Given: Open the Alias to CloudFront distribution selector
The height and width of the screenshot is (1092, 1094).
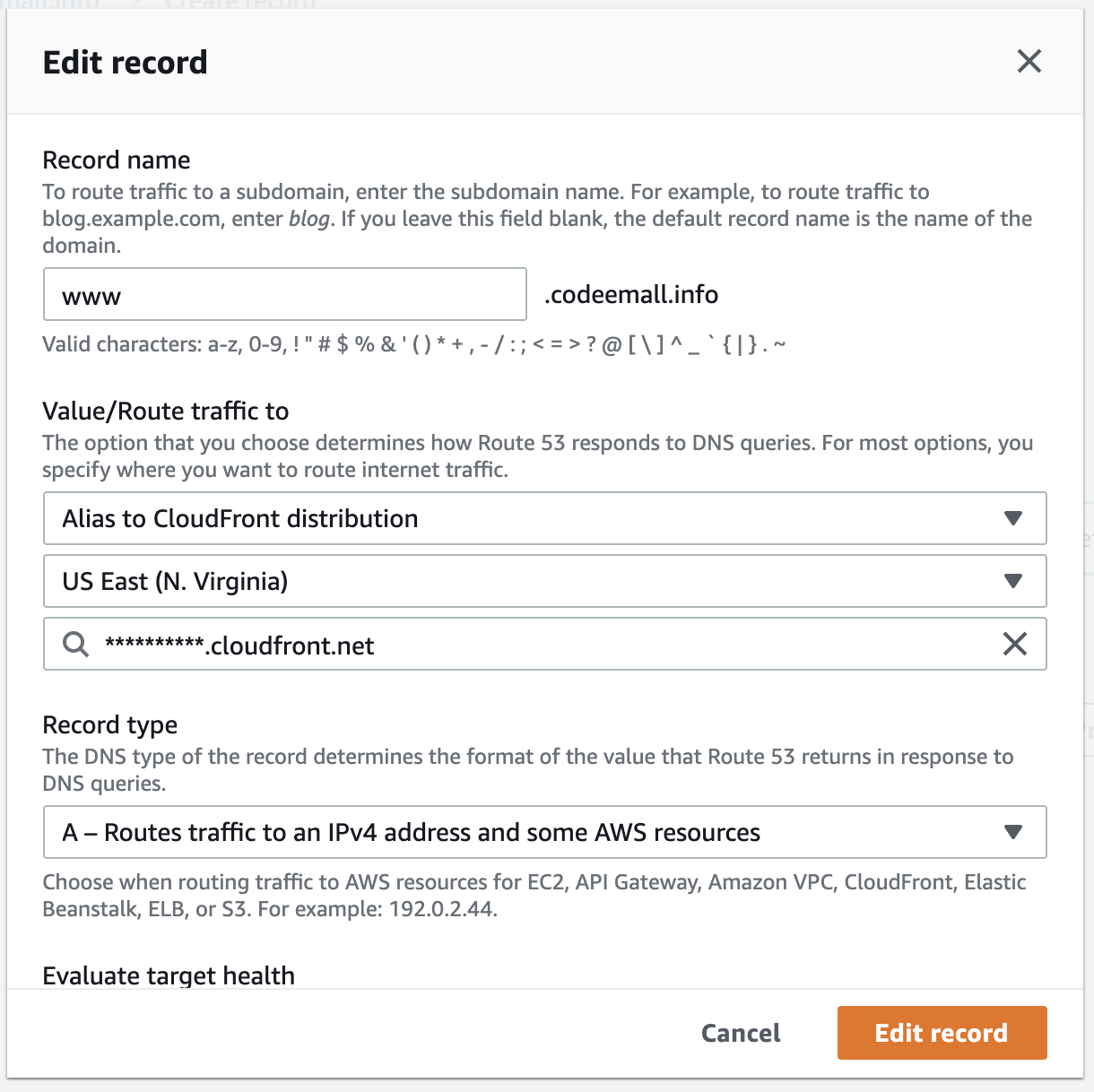Looking at the screenshot, I should tap(545, 518).
